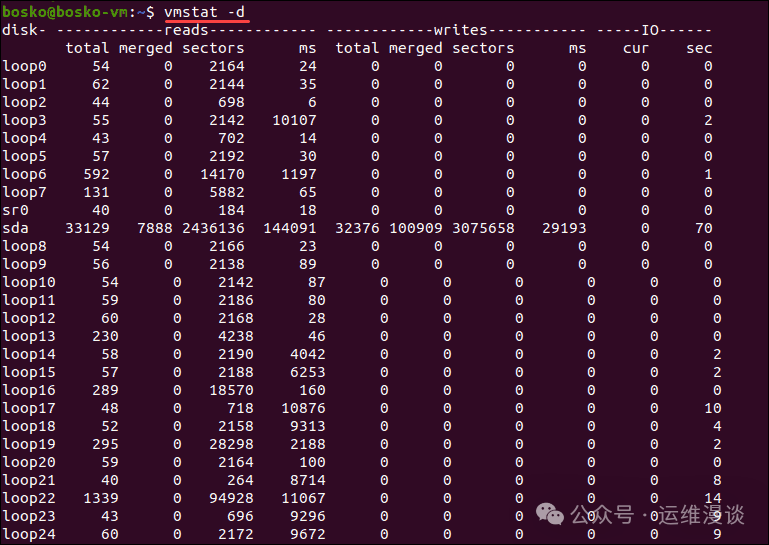Image resolution: width=769 pixels, height=545 pixels.
Task: Click loop13 sectors value 4238
Action: coord(235,337)
